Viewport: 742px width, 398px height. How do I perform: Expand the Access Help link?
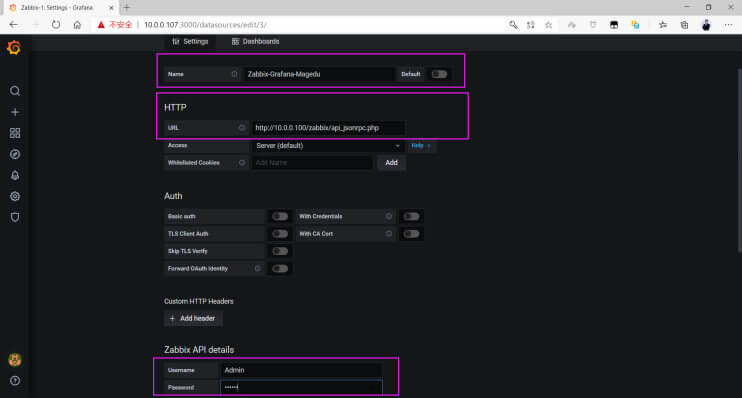pyautogui.click(x=421, y=145)
